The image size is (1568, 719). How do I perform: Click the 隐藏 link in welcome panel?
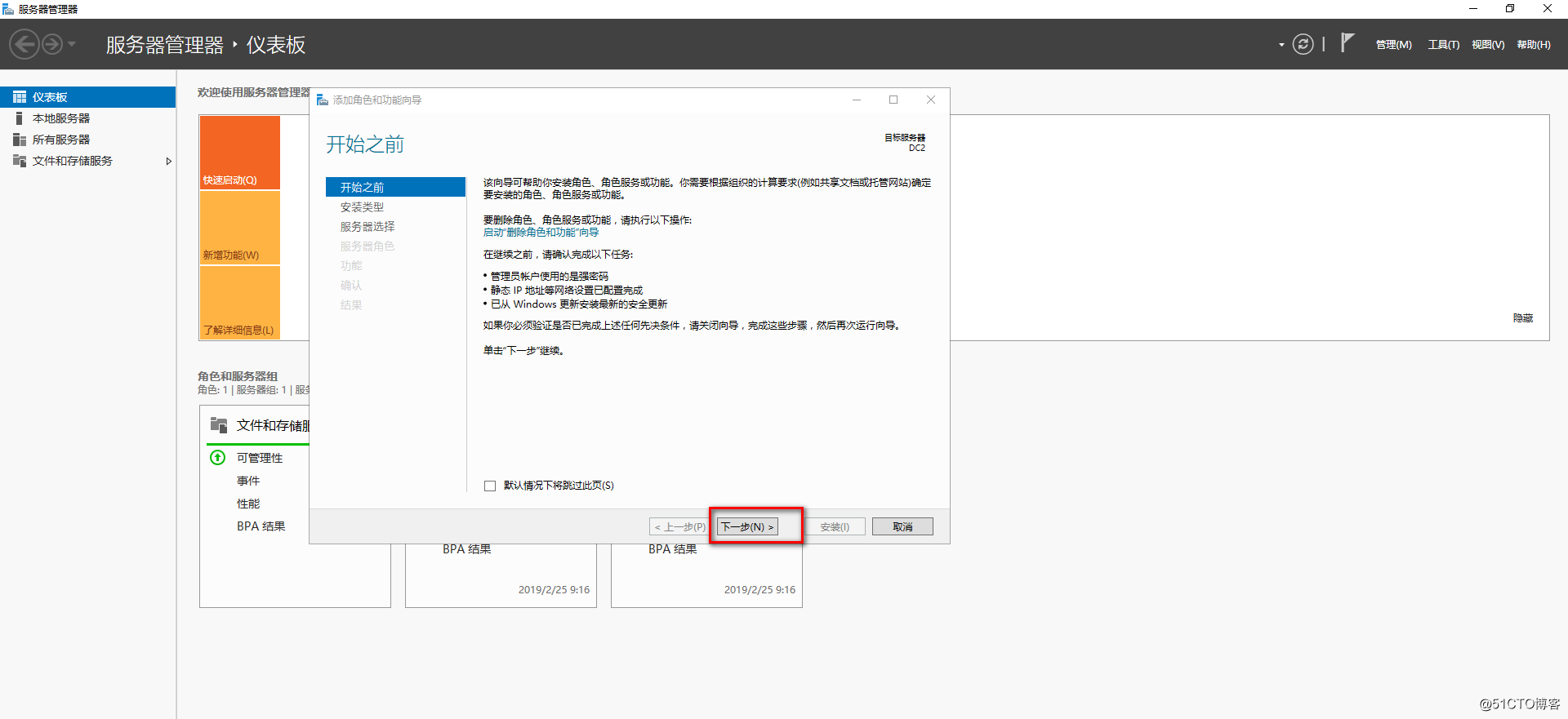1523,318
